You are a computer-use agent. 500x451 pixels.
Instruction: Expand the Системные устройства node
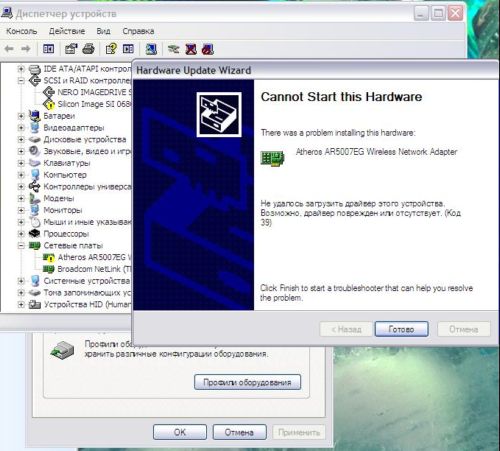click(21, 281)
